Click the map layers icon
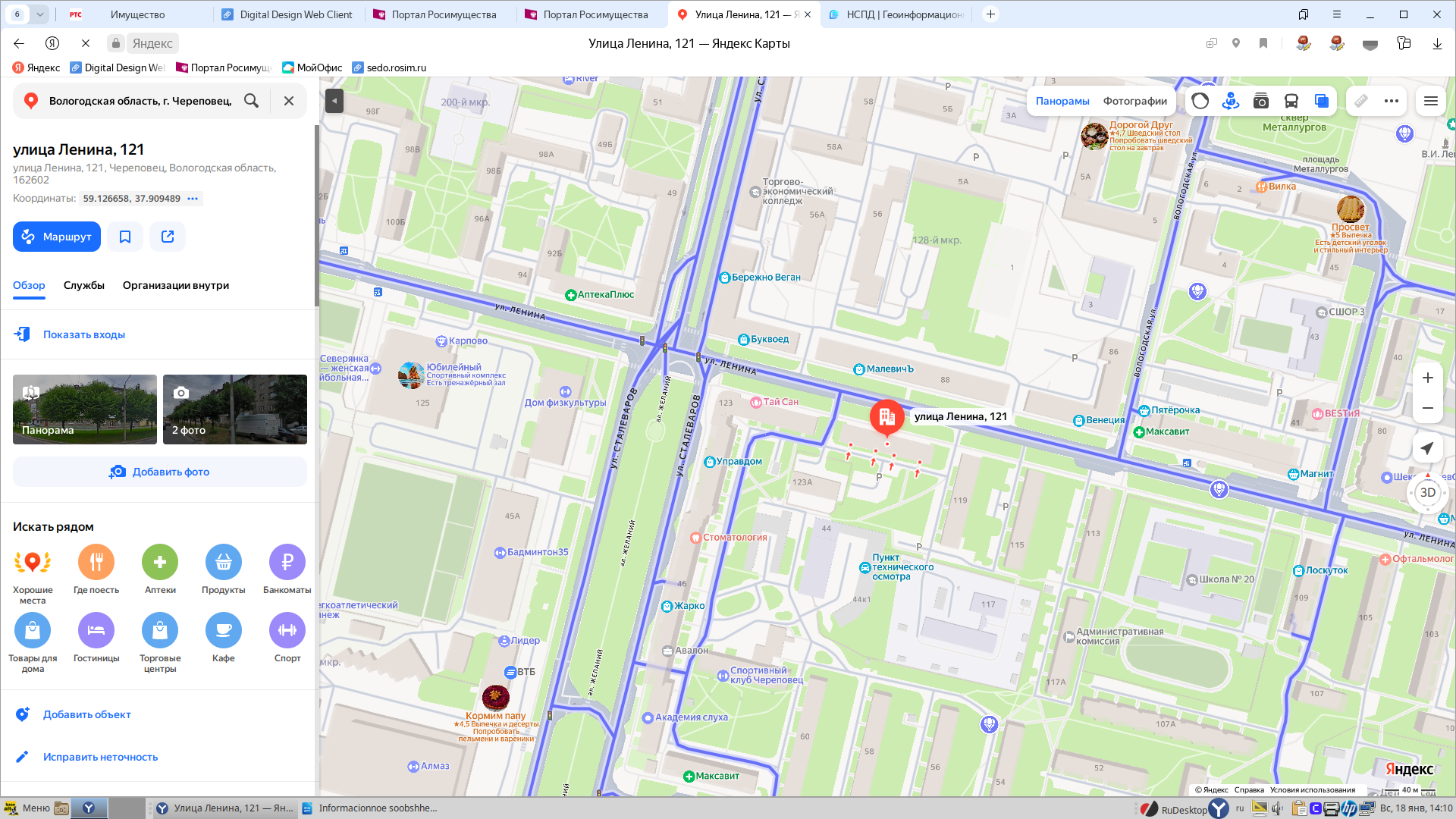1456x819 pixels. pos(1321,101)
